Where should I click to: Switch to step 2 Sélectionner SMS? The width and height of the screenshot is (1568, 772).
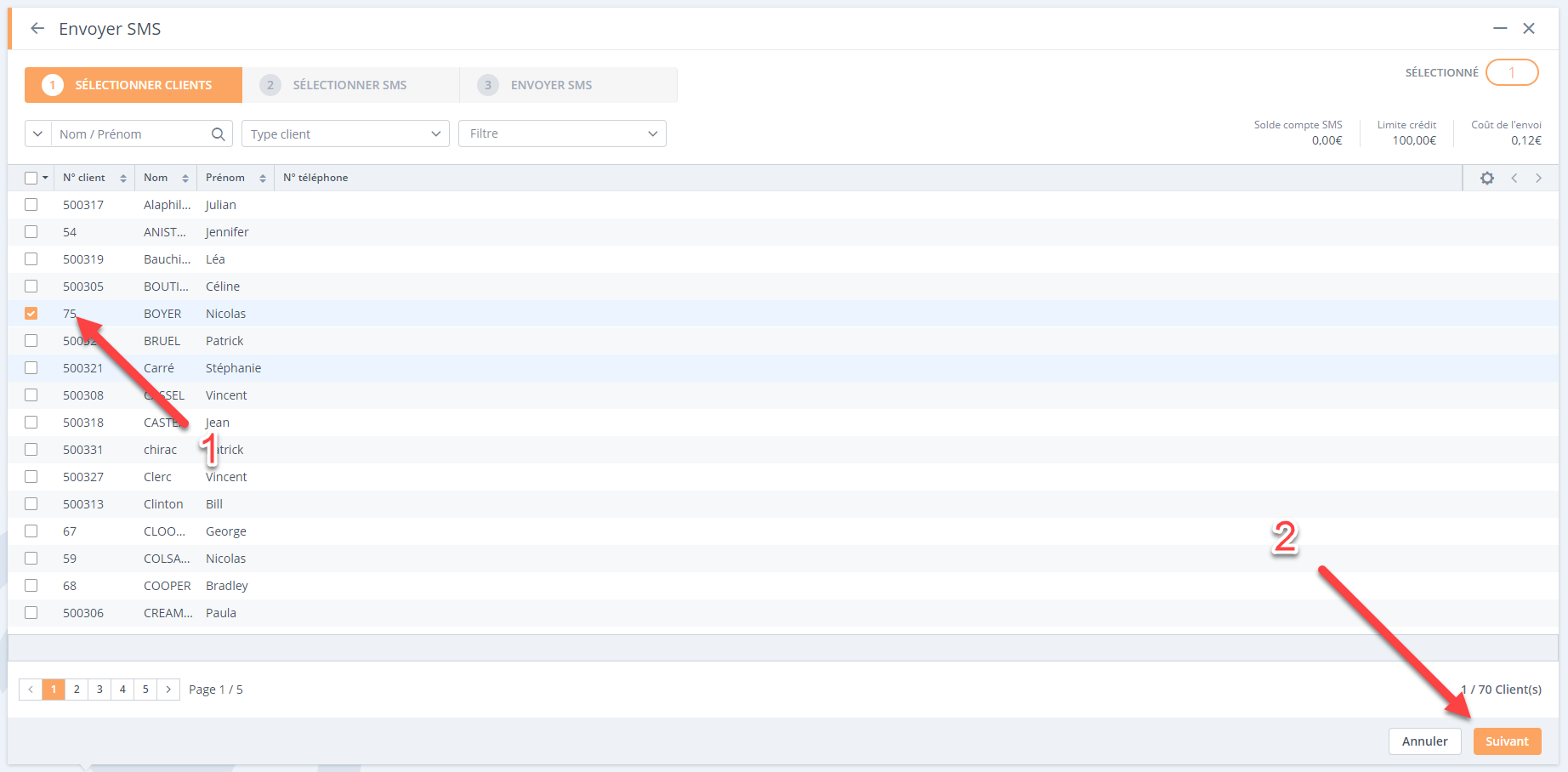351,85
